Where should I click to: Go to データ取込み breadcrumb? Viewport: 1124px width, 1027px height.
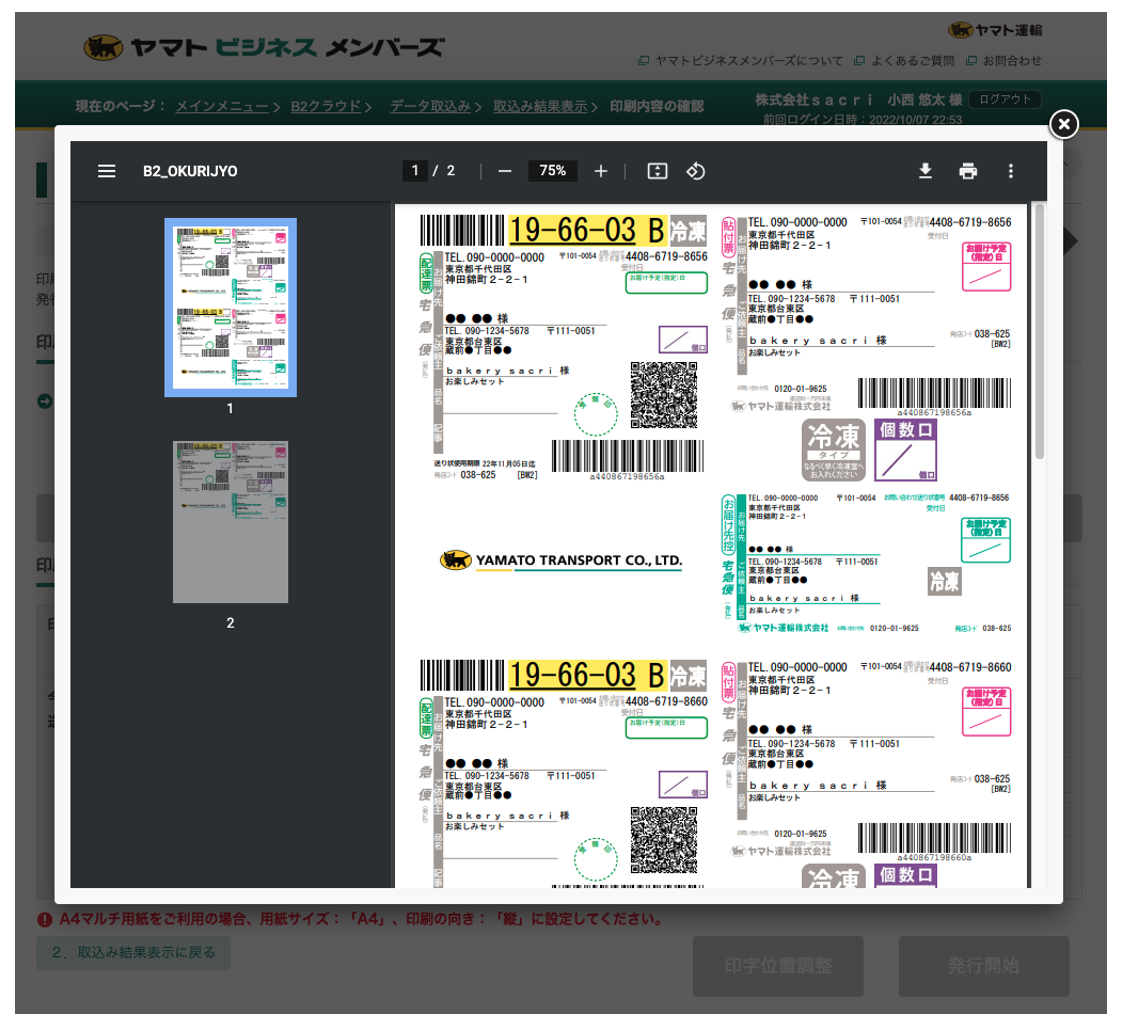[x=430, y=107]
